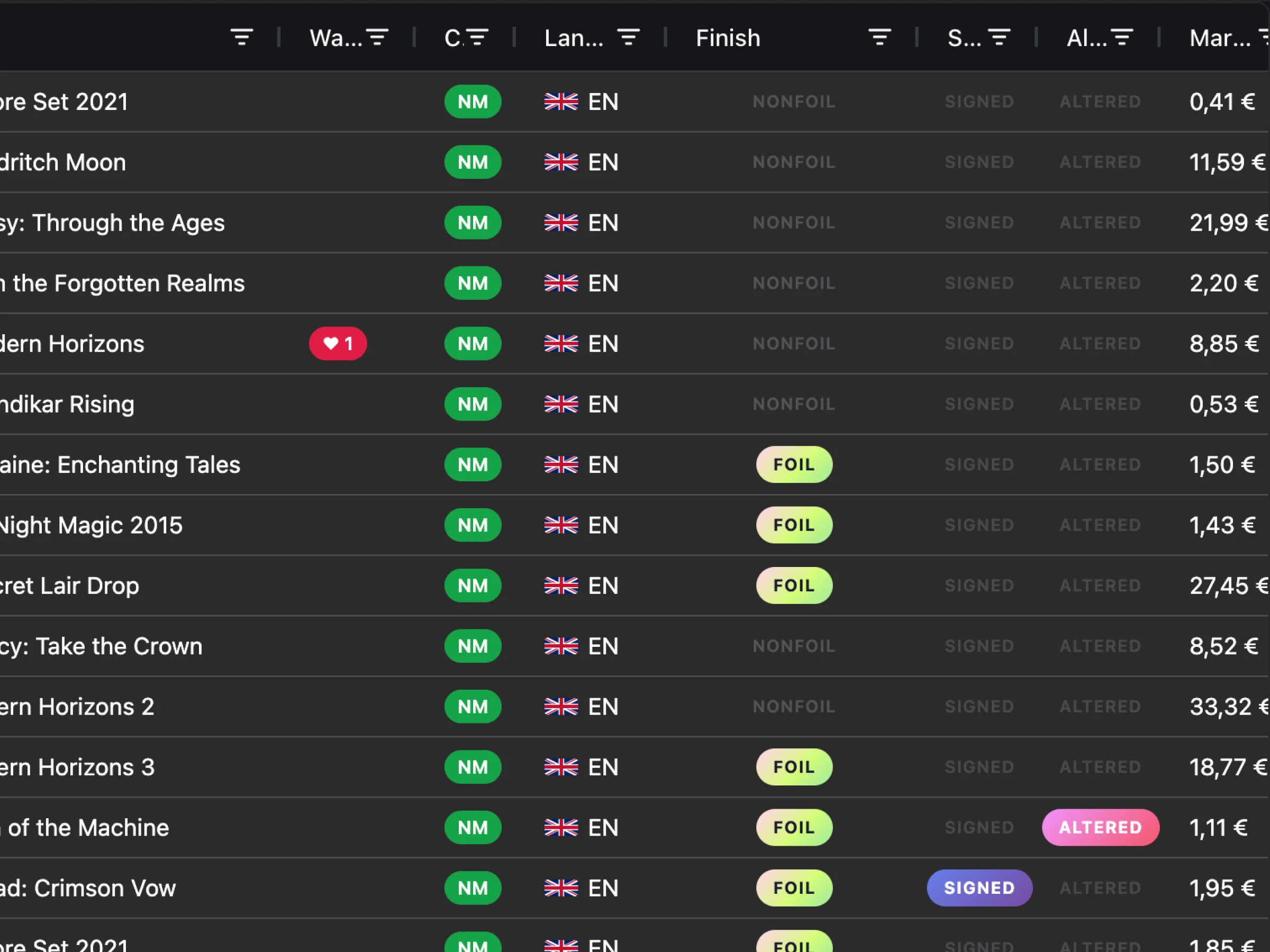This screenshot has width=1270, height=952.
Task: Open the Signed column filter icon
Action: [999, 38]
